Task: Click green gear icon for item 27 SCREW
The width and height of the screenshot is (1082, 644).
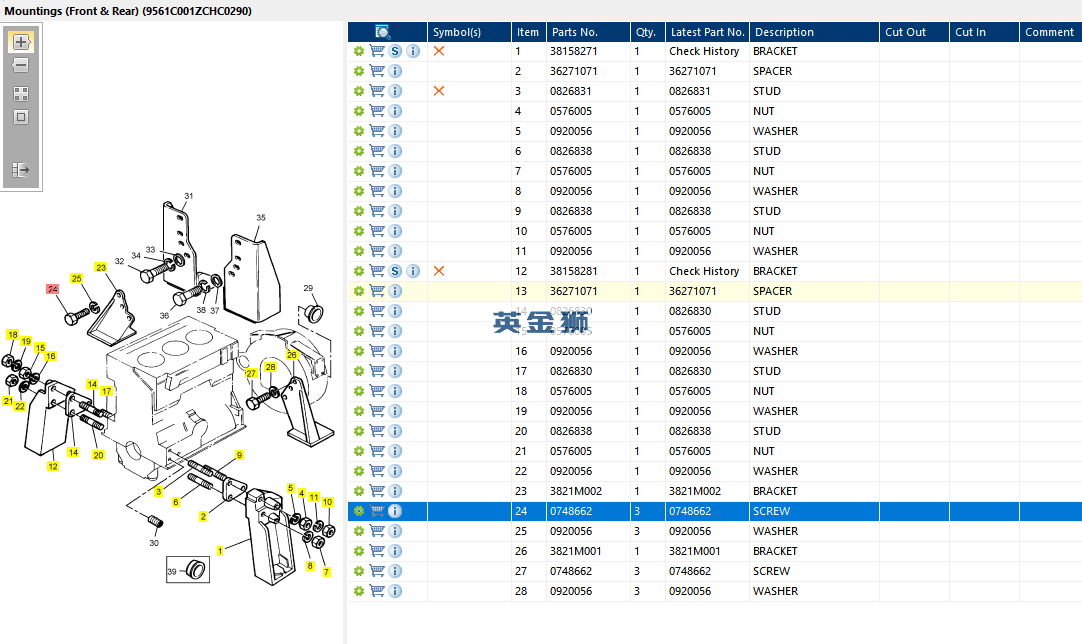Action: click(358, 572)
